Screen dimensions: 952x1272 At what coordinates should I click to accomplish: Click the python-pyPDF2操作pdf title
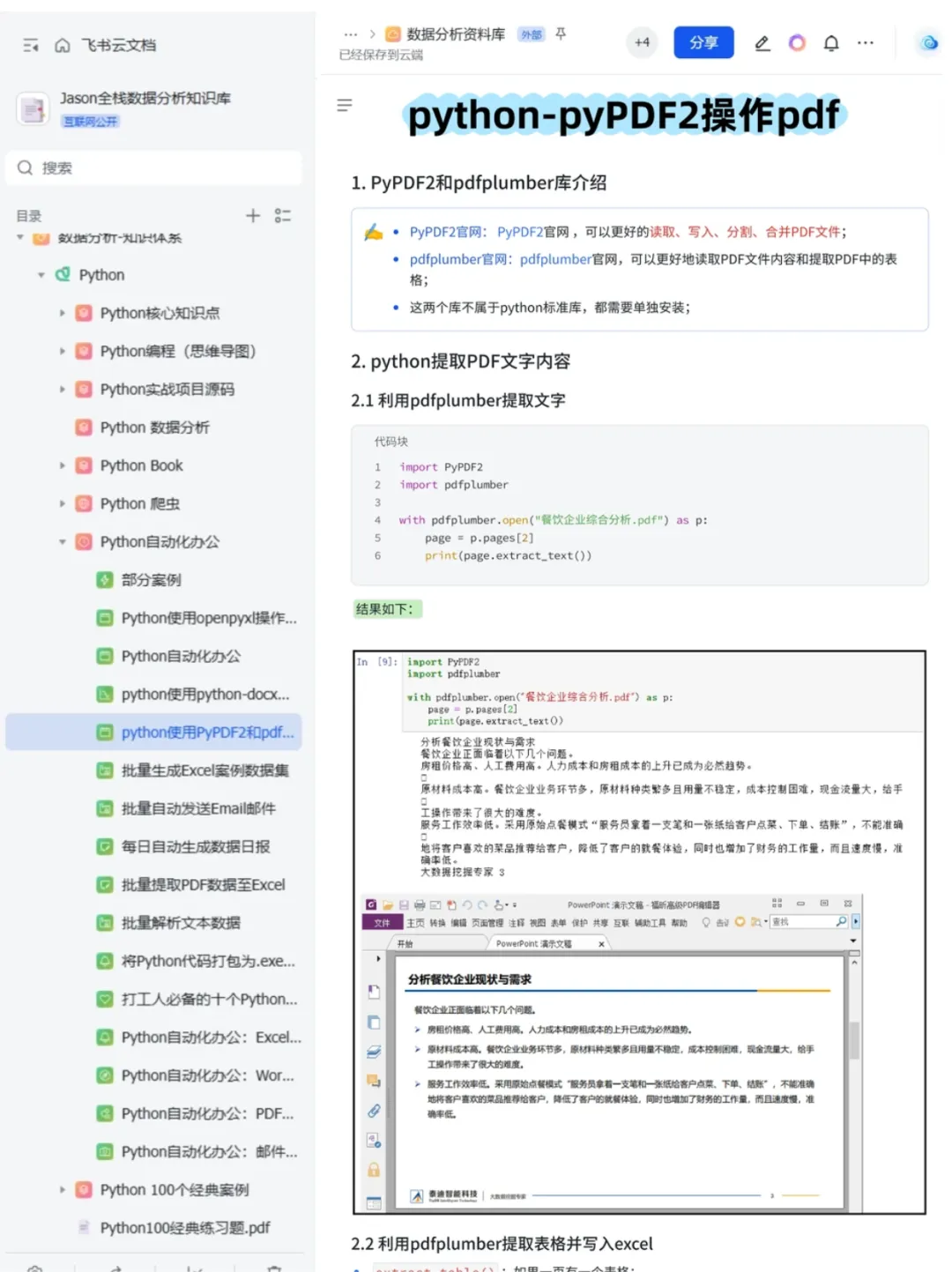pos(624,115)
